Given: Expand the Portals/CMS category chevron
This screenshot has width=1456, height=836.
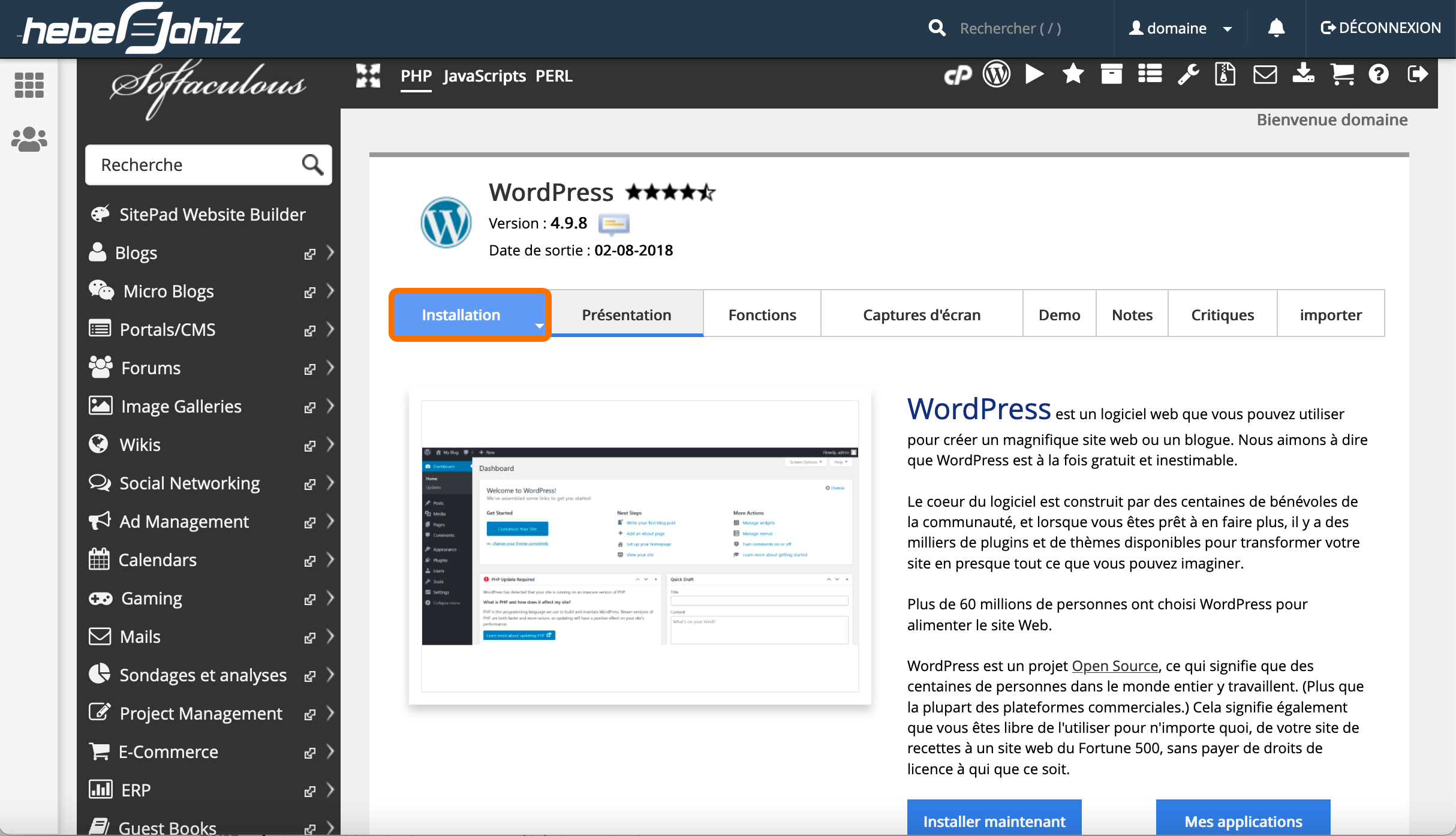Looking at the screenshot, I should coord(330,329).
